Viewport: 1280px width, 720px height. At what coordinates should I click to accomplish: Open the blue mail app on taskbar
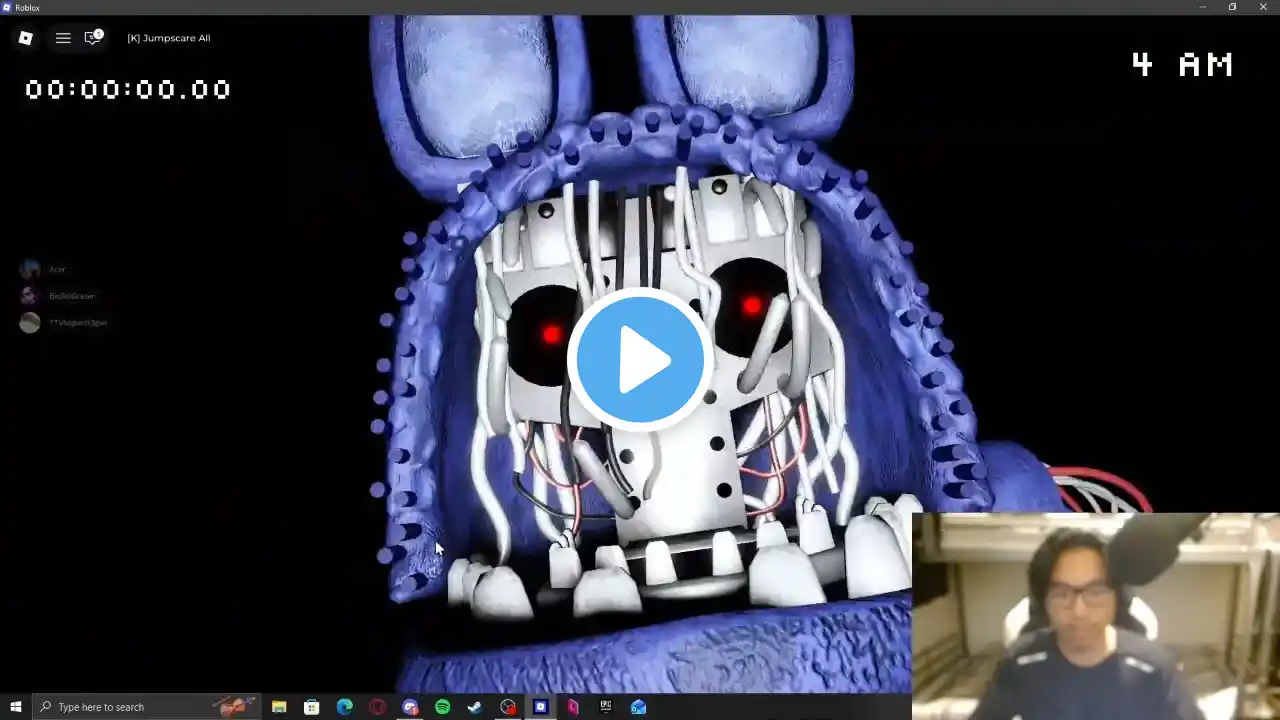pyautogui.click(x=639, y=707)
